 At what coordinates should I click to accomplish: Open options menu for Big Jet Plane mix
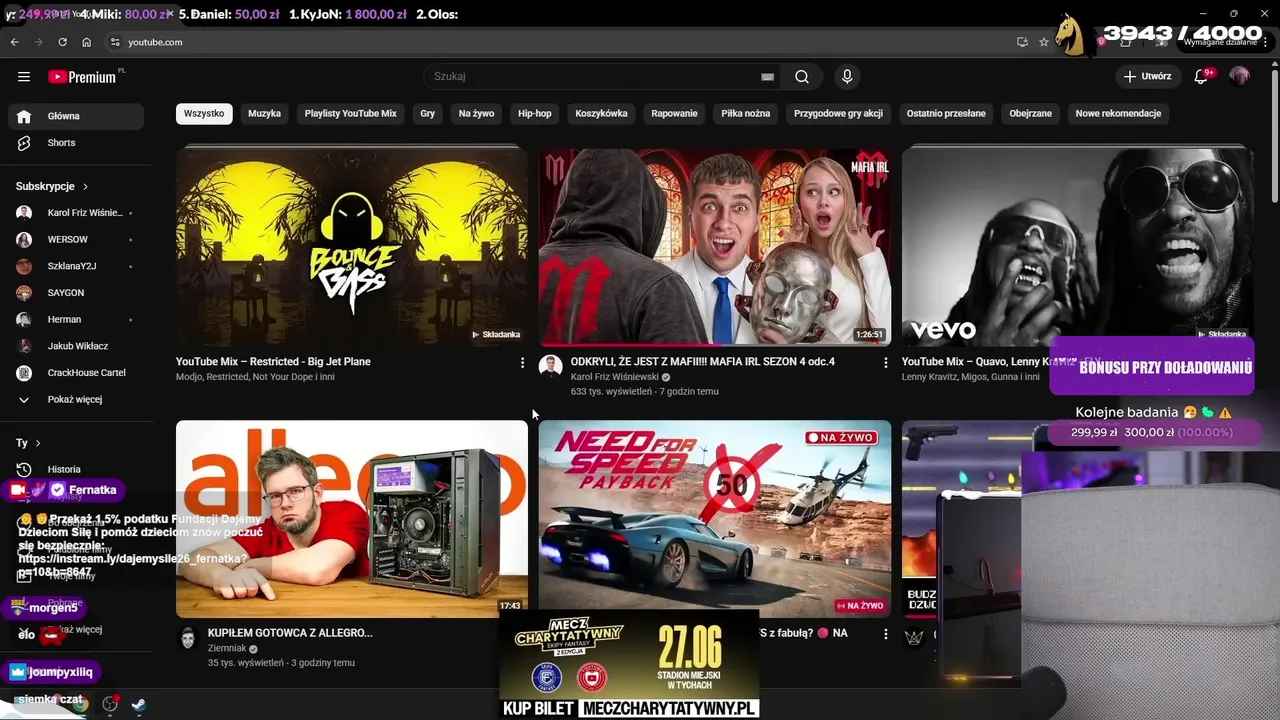522,363
